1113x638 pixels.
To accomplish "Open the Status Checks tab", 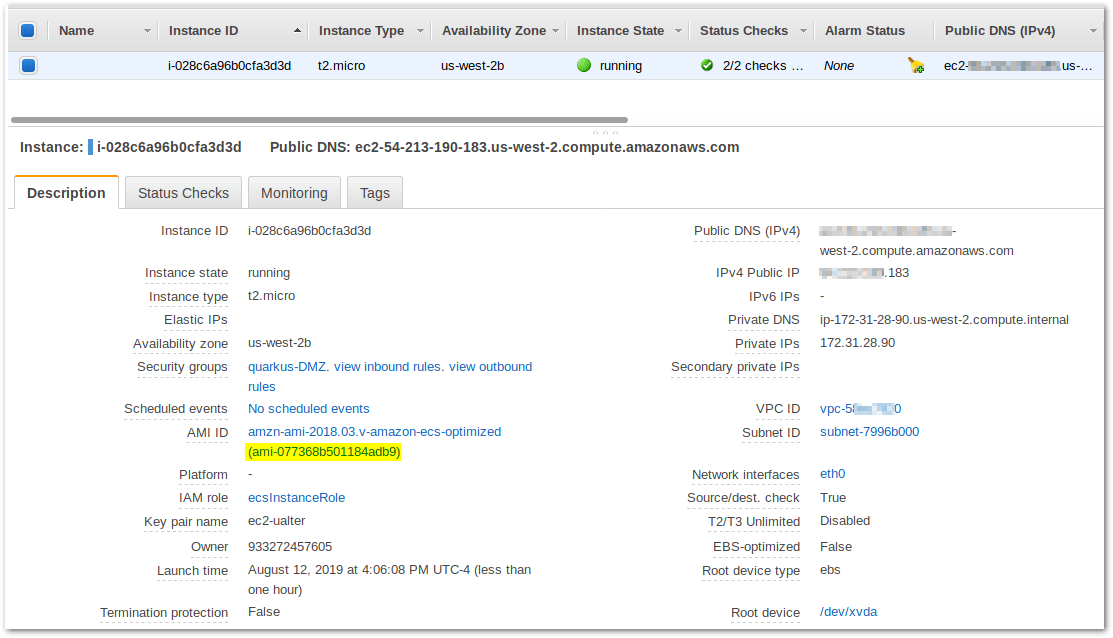I will pyautogui.click(x=183, y=192).
